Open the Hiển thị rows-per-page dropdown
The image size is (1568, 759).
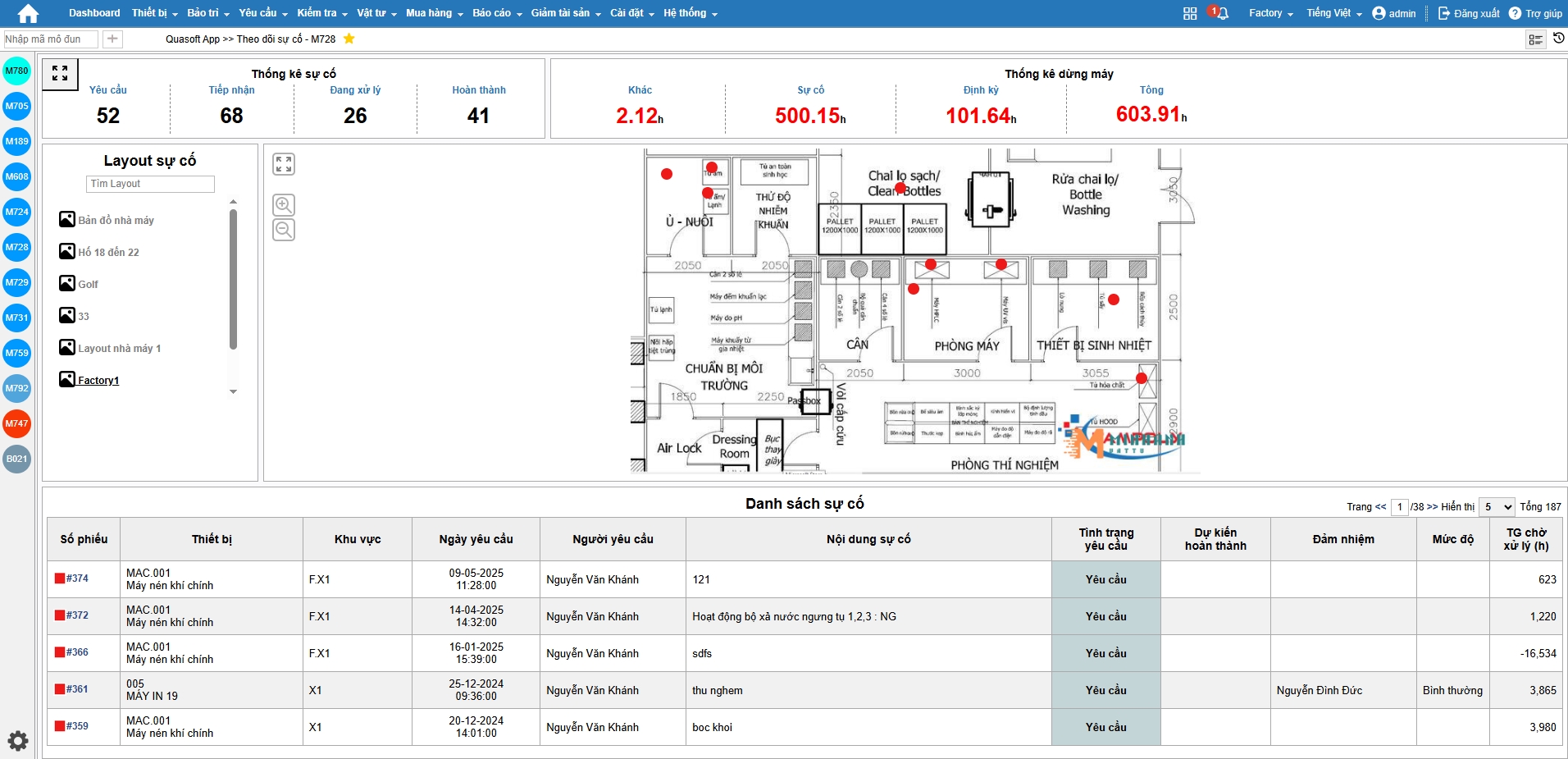(1497, 507)
